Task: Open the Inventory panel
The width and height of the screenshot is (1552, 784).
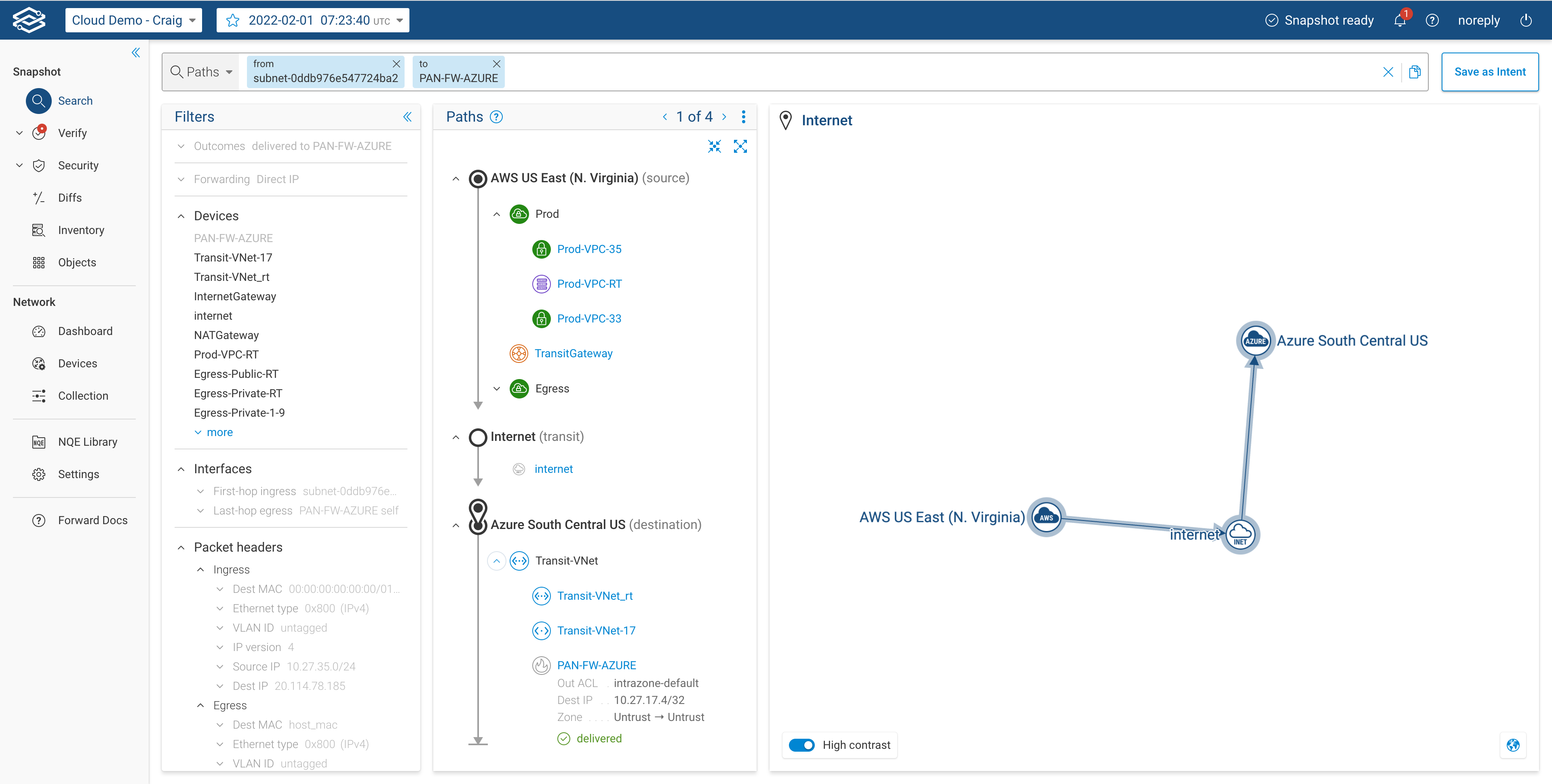Action: coord(38,230)
